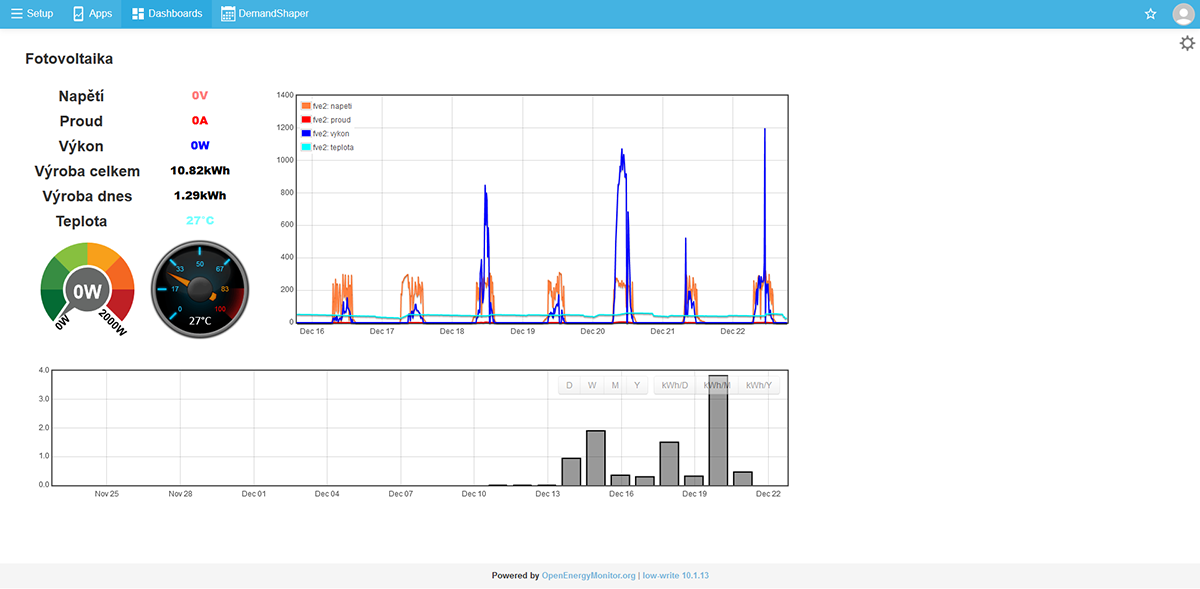Open the Apps section
Screen dimensions: 1200x589
pos(92,14)
